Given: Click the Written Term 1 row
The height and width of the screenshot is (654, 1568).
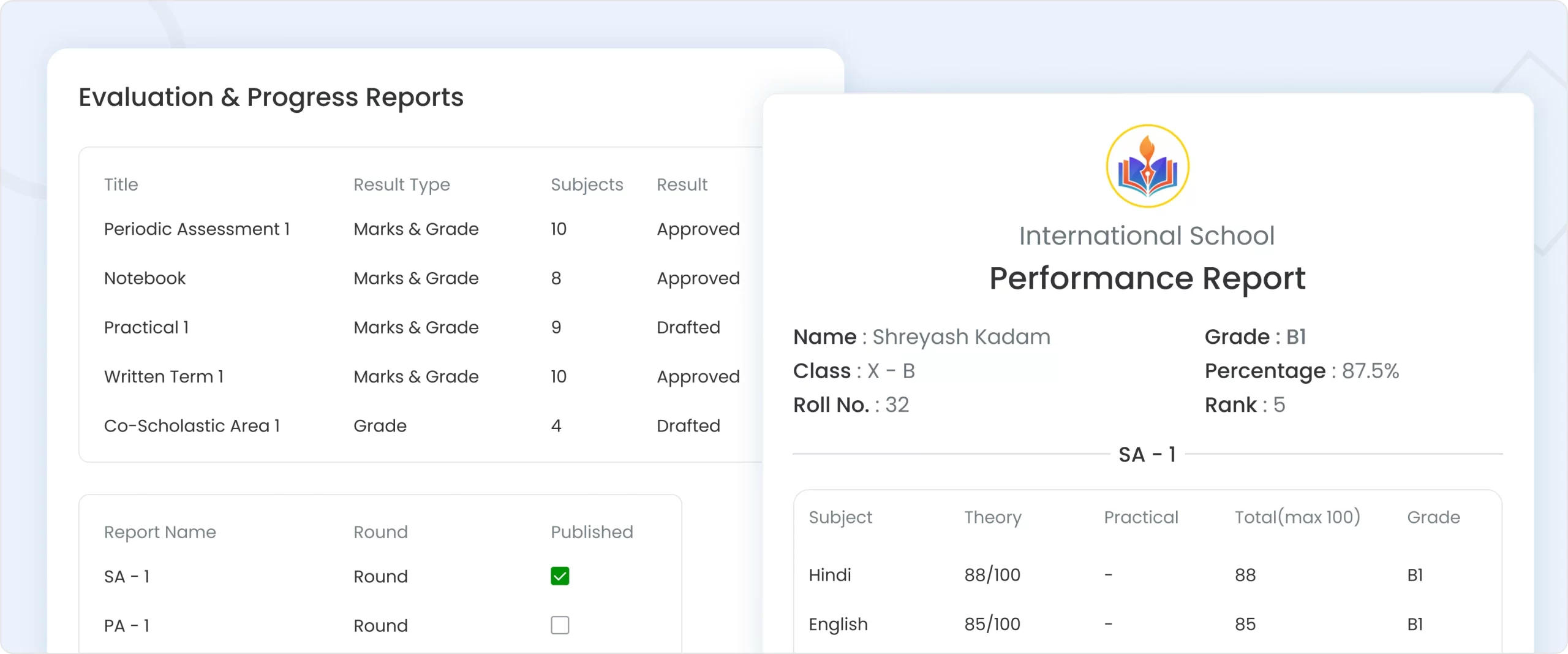Looking at the screenshot, I should pyautogui.click(x=164, y=376).
